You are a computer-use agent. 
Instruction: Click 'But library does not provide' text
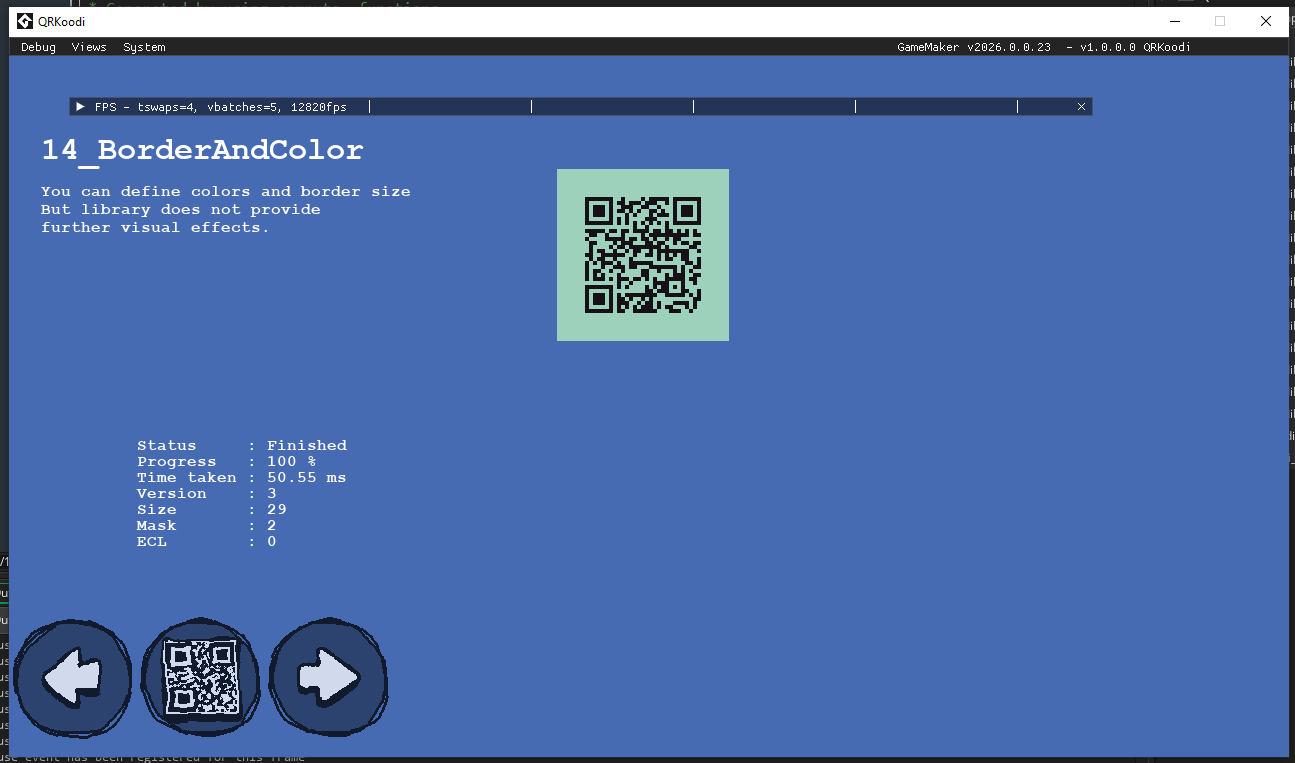point(181,209)
